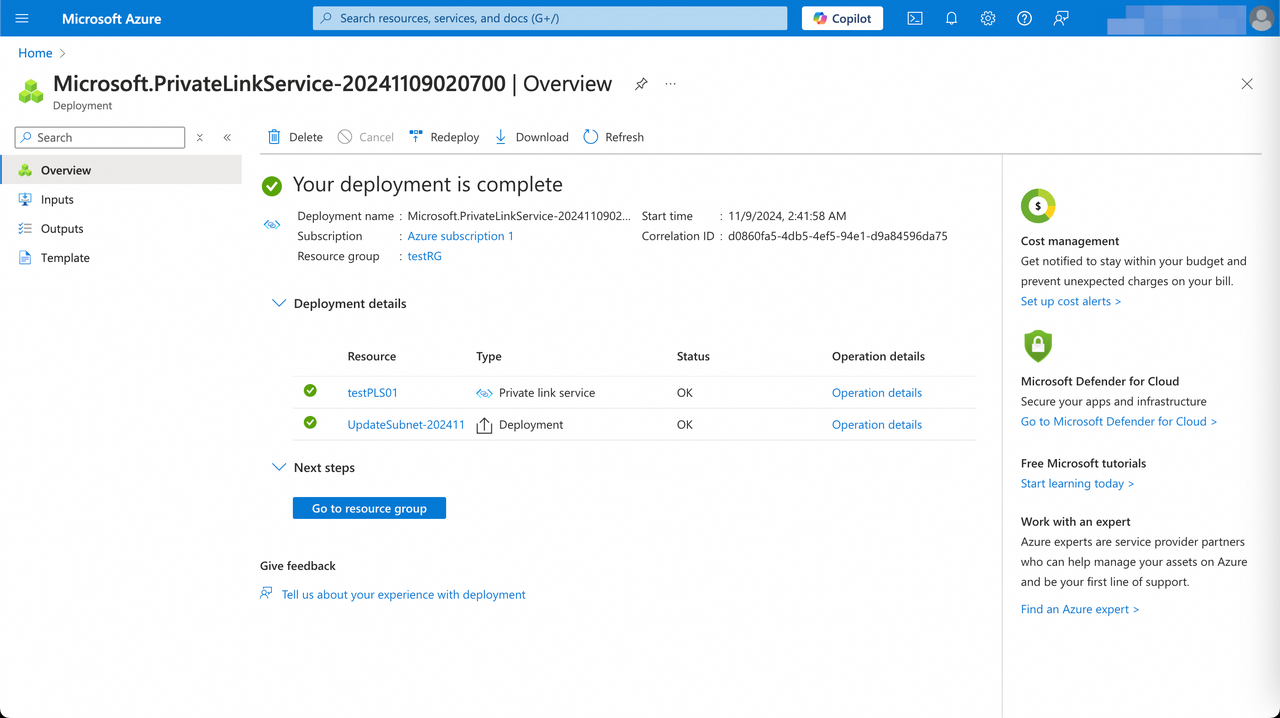
Task: Open the Settings gear in the top bar
Action: tap(988, 18)
